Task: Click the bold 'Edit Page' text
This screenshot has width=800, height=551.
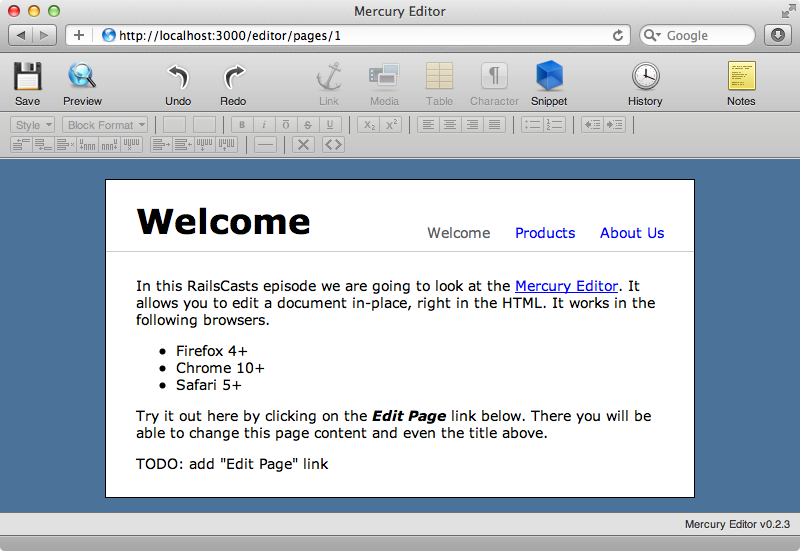Action: tap(409, 416)
